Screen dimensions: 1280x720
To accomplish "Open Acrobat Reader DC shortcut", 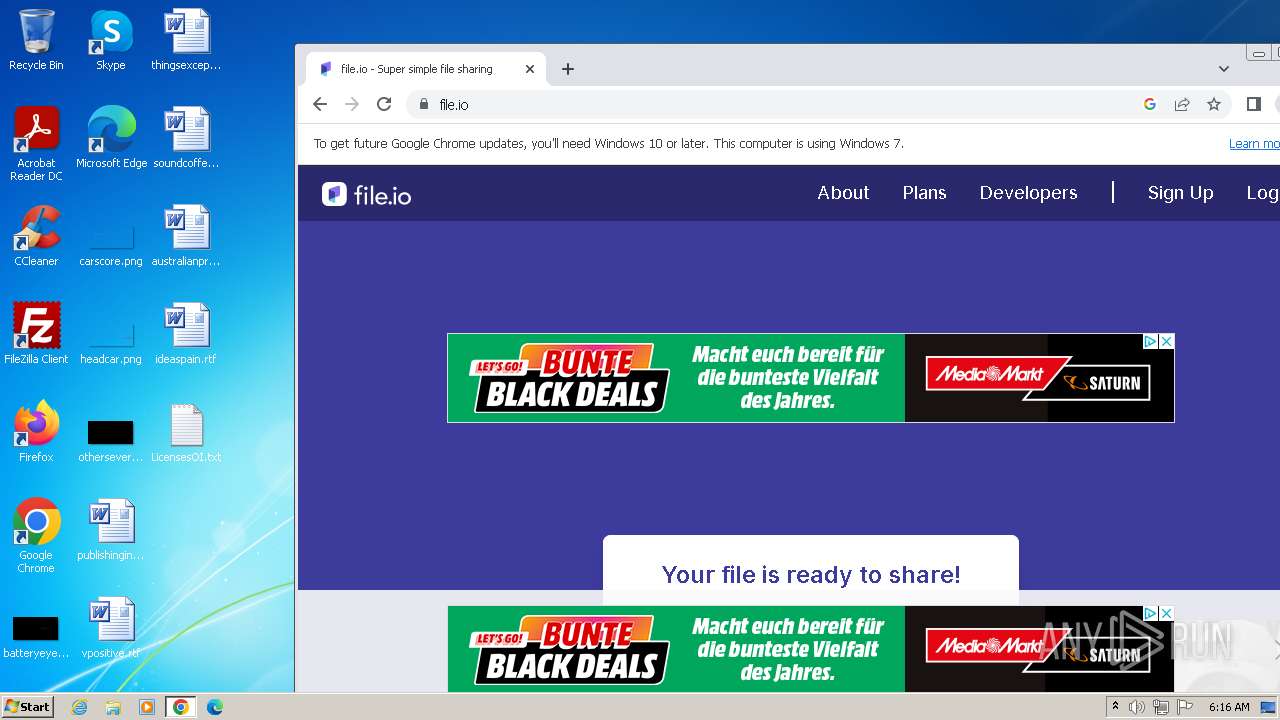I will (x=36, y=143).
